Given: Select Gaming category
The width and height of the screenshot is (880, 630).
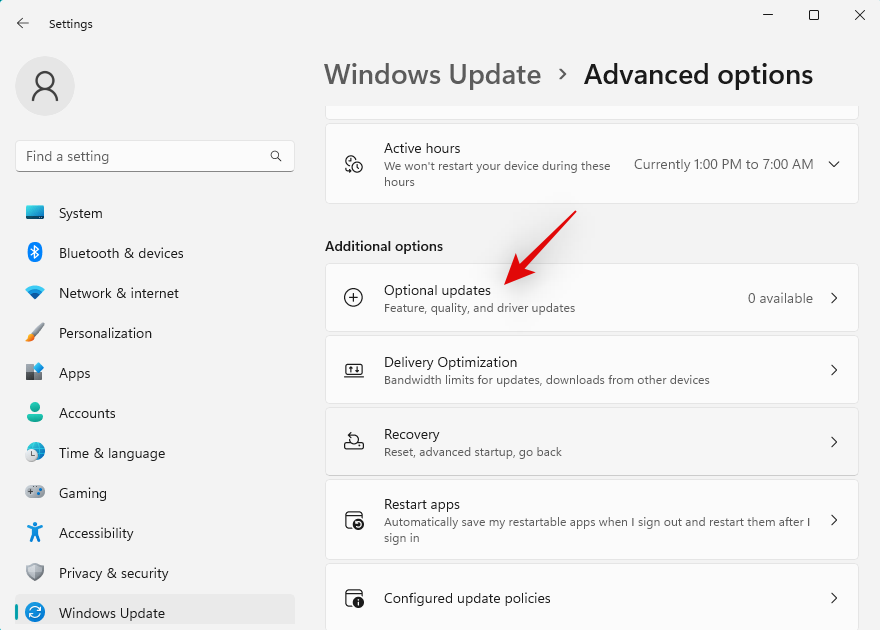Looking at the screenshot, I should click(x=155, y=493).
